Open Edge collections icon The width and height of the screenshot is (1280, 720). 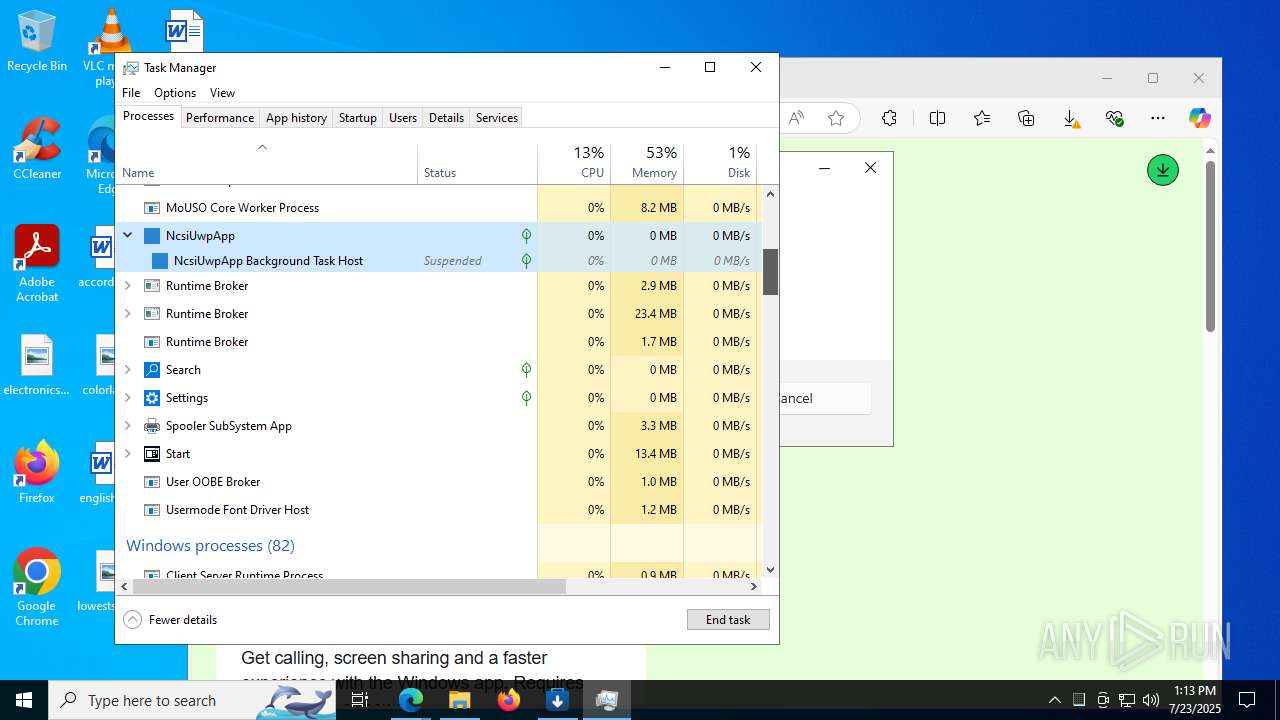1026,118
